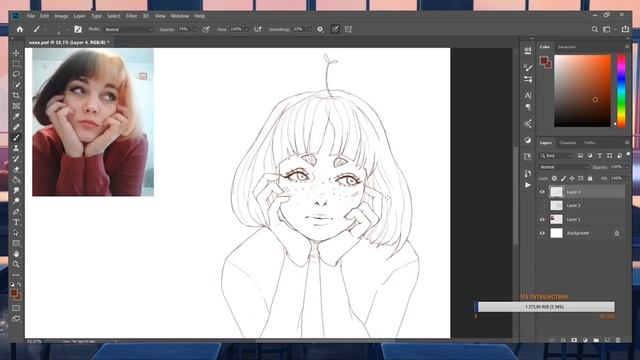Toggle lock image pixels brush icon

pos(563,178)
